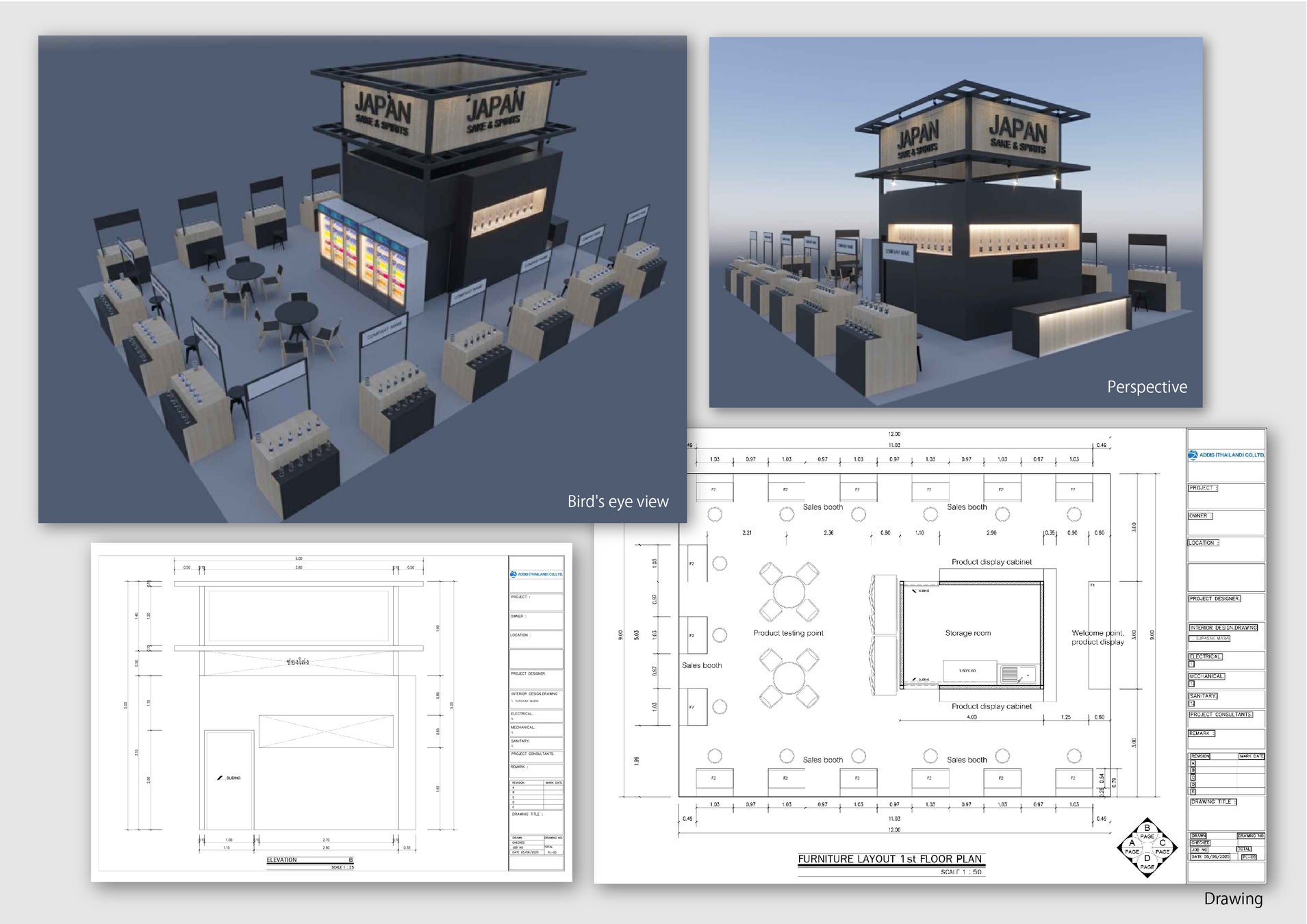Click the lit reception counter in Perspective view
The image size is (1307, 924).
point(1071,326)
